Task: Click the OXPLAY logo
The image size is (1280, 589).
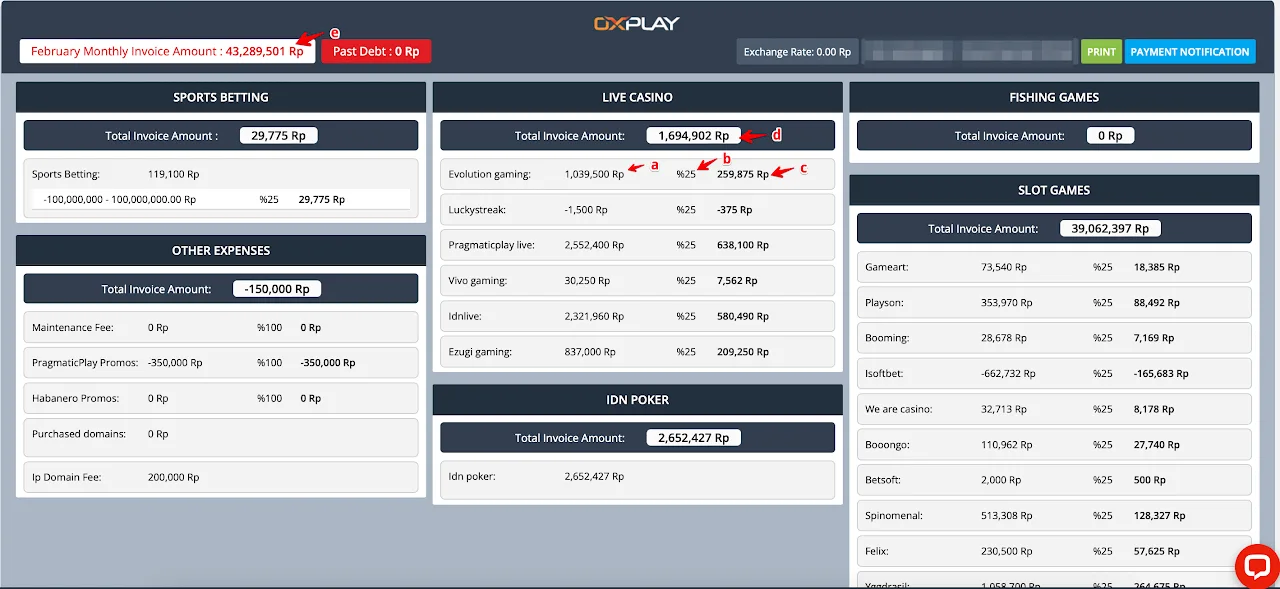Action: 639,23
